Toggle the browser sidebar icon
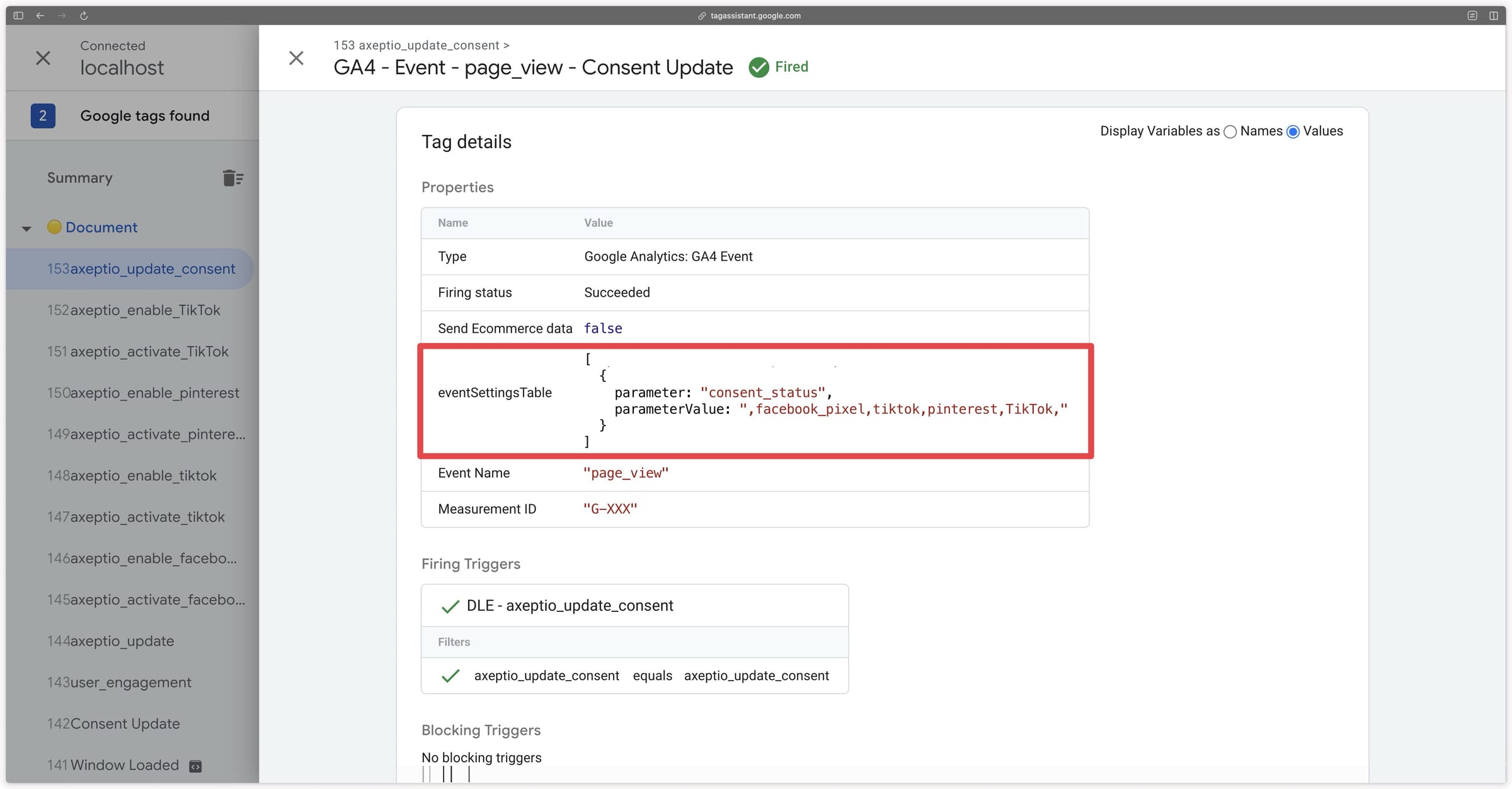This screenshot has height=789, width=1512. 18,15
